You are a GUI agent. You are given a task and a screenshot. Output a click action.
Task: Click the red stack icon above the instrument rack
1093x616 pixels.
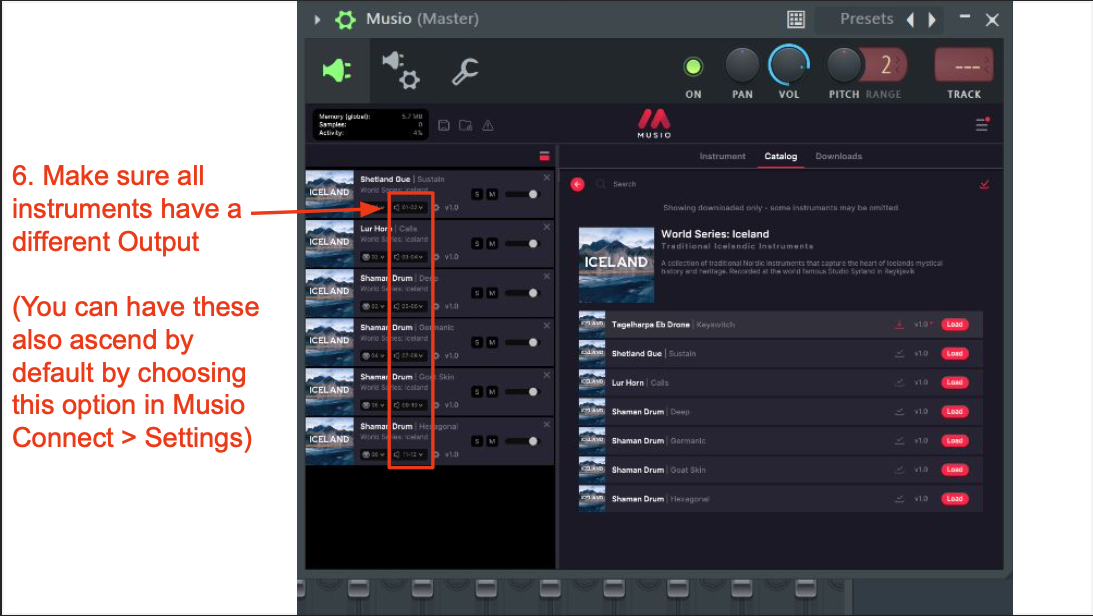click(544, 156)
